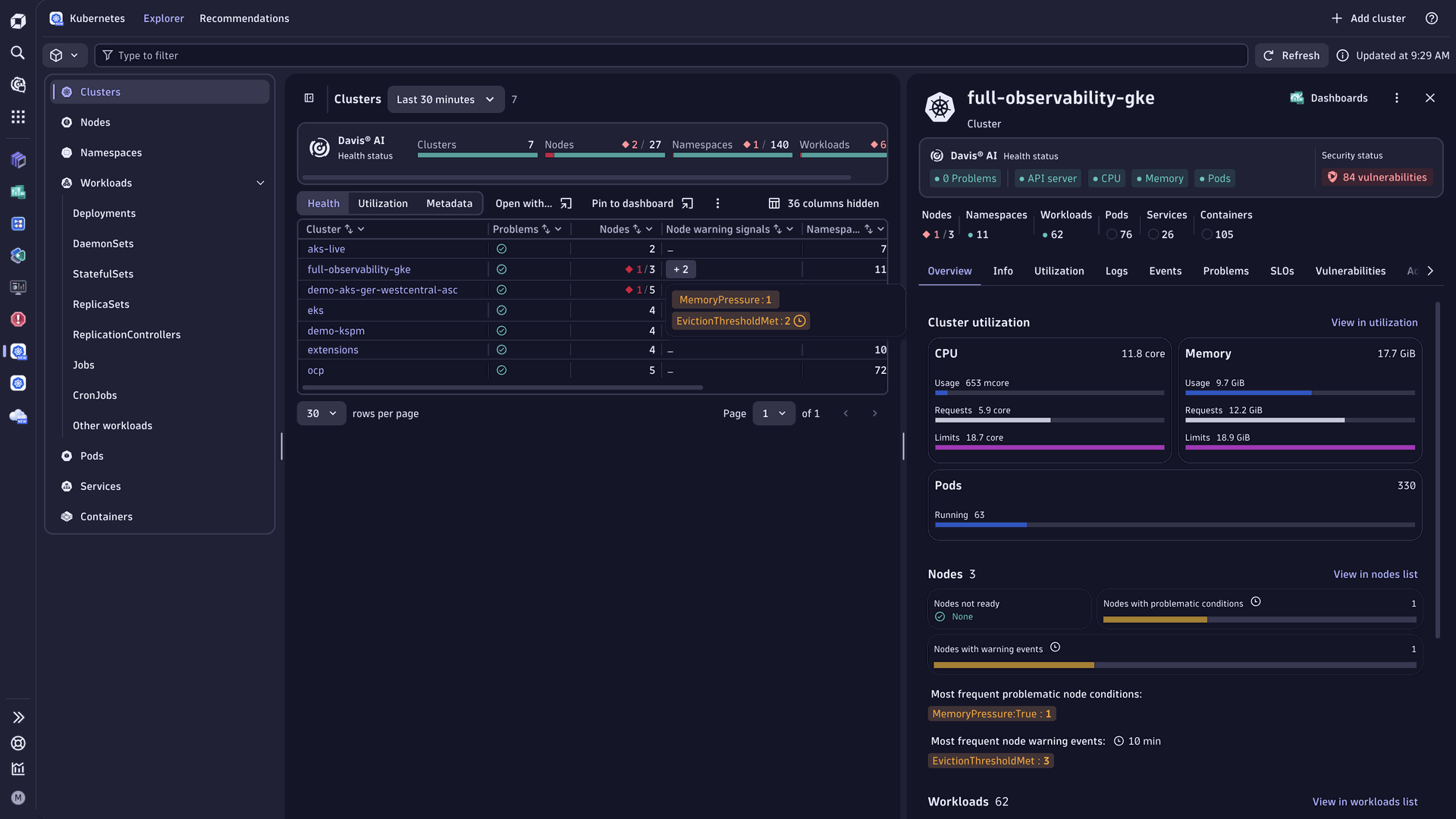Viewport: 1456px width, 819px height.
Task: Click the Kubernetes app icon in header
Action: pyautogui.click(x=56, y=18)
